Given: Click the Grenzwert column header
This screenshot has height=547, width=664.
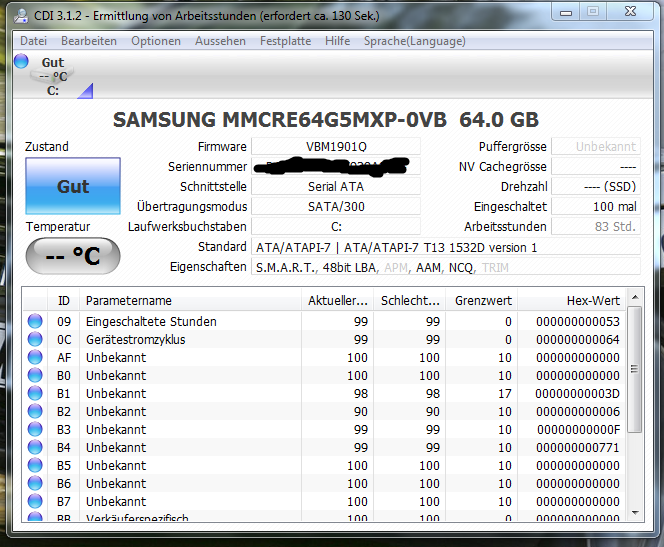Looking at the screenshot, I should 482,301.
